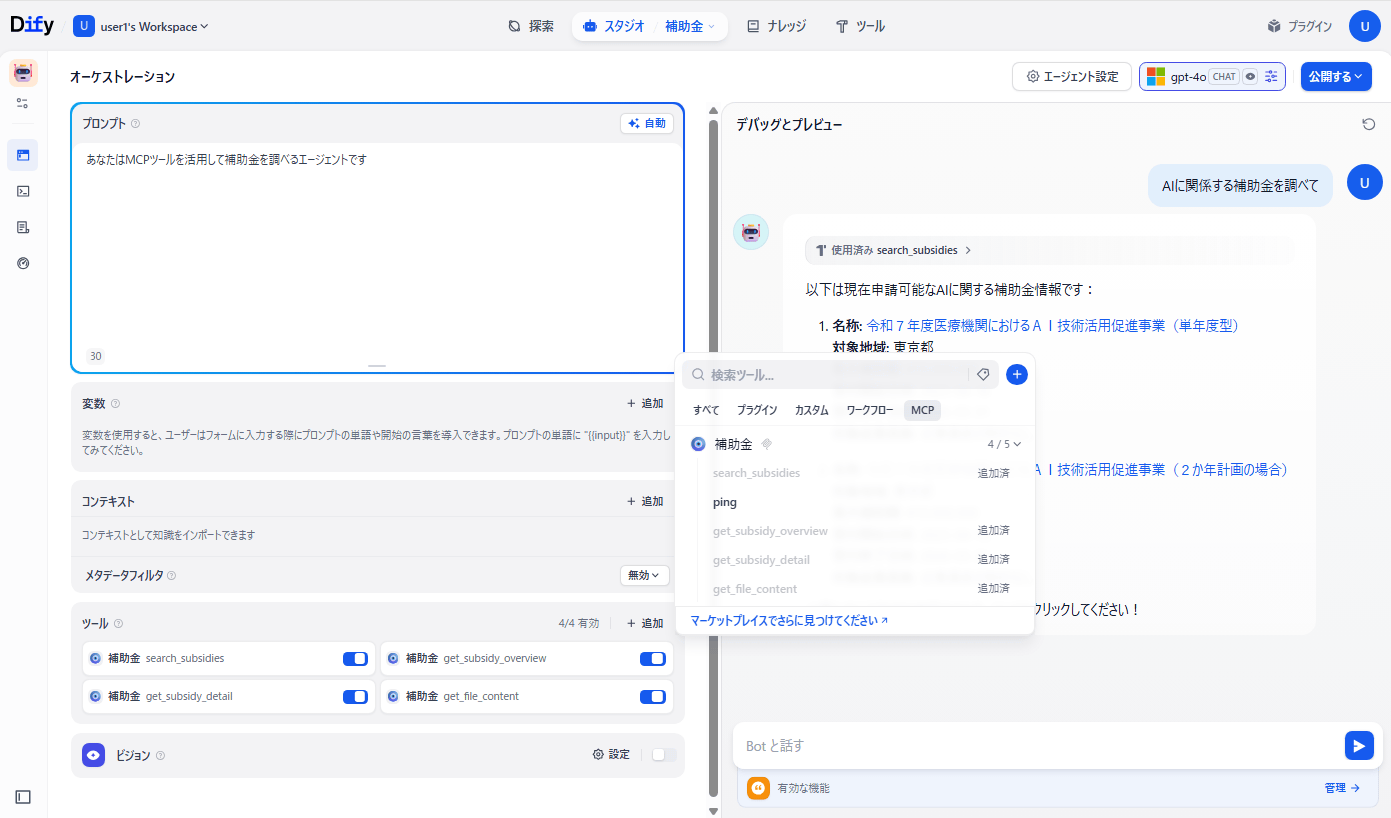Toggle off the search_subsidies tool switch
This screenshot has width=1391, height=818.
tap(355, 659)
